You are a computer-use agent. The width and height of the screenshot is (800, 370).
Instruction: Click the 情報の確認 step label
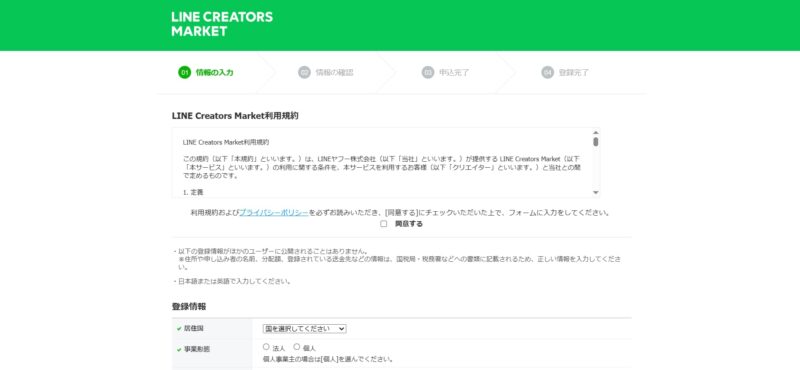(334, 72)
